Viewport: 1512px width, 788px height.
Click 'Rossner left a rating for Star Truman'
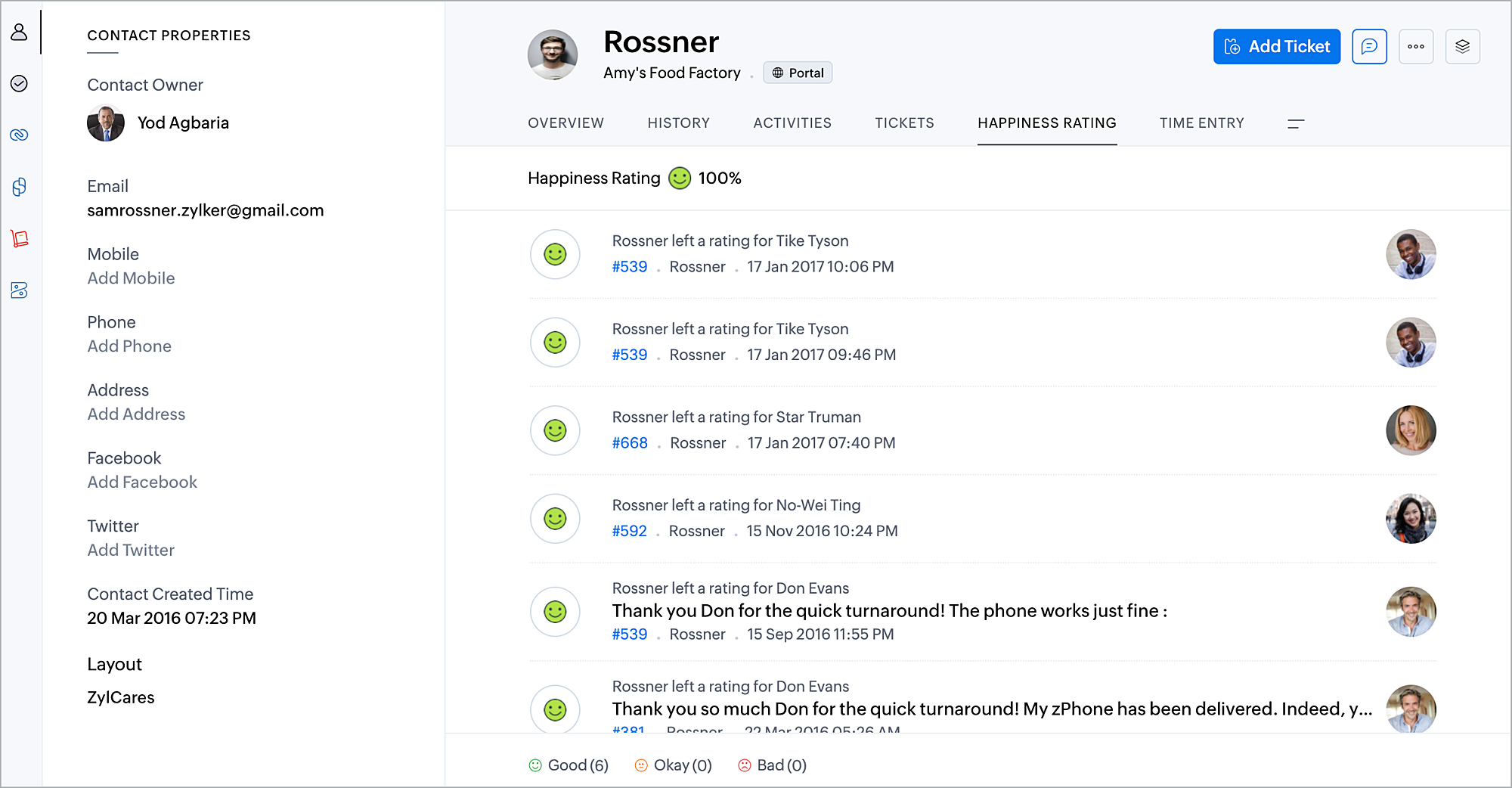pos(736,417)
